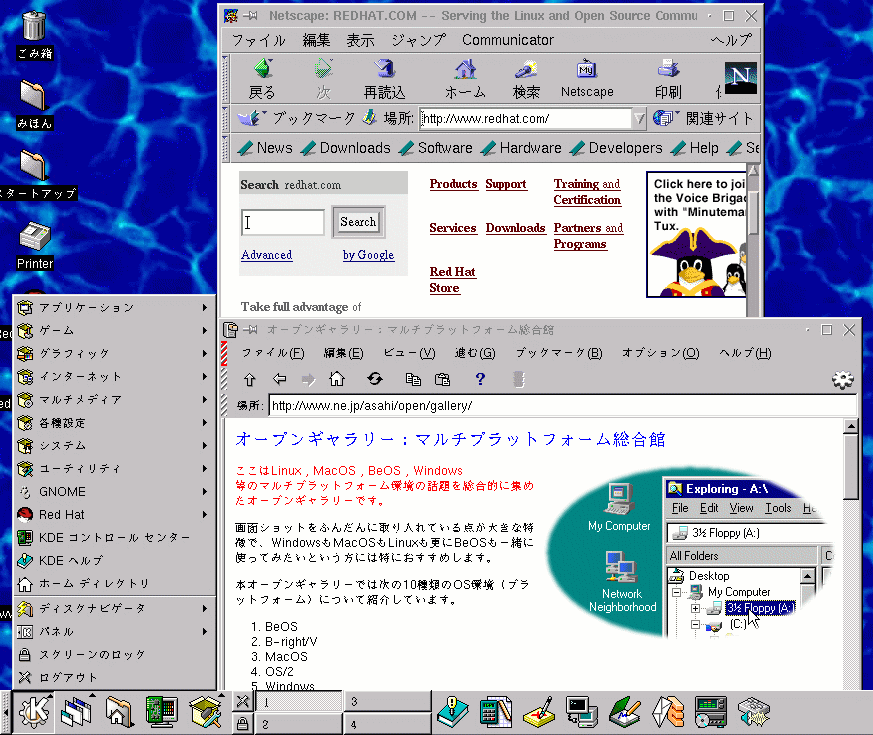Screen dimensions: 873x735
Task: Open the home folder icon on the panel
Action: [119, 712]
